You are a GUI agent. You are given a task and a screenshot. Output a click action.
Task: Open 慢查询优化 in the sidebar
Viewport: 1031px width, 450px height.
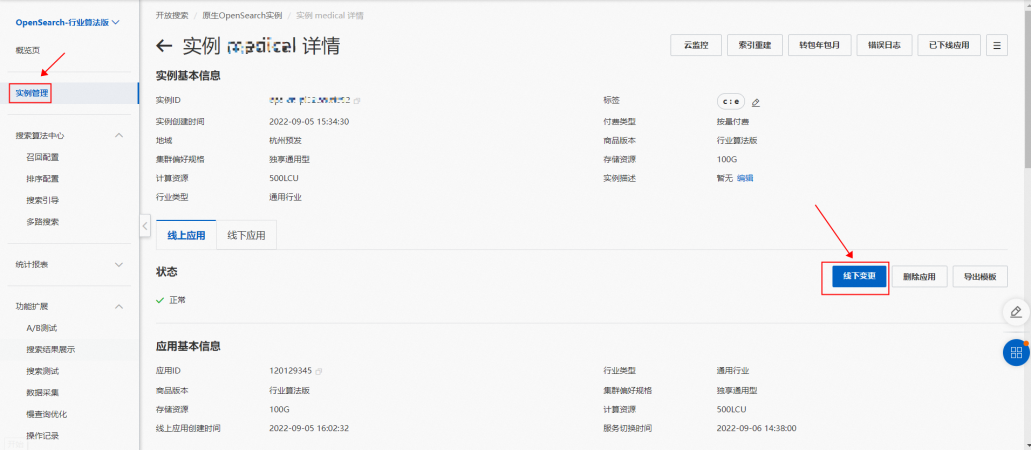(47, 414)
